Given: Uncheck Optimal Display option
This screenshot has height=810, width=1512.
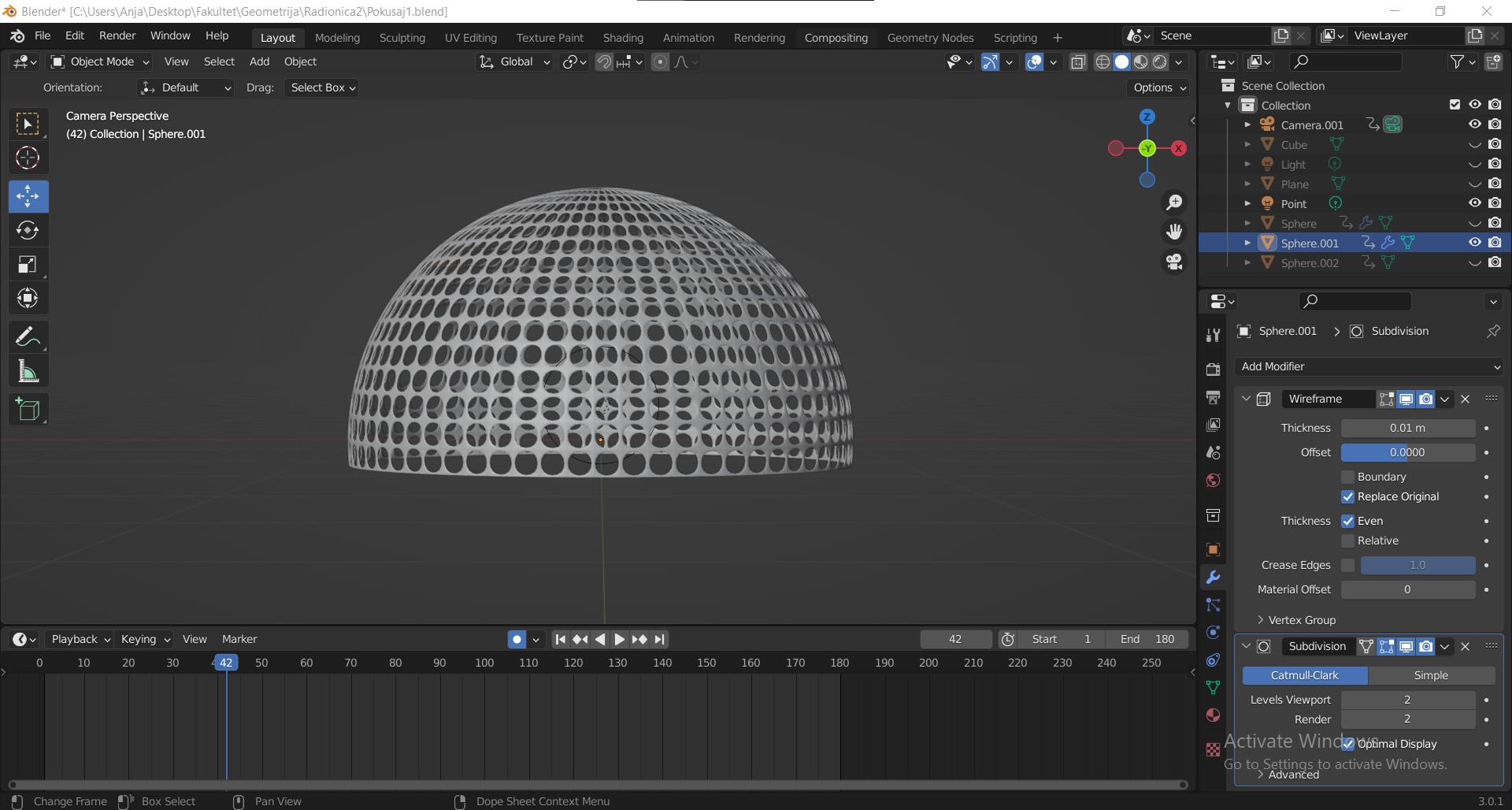Looking at the screenshot, I should pyautogui.click(x=1347, y=744).
